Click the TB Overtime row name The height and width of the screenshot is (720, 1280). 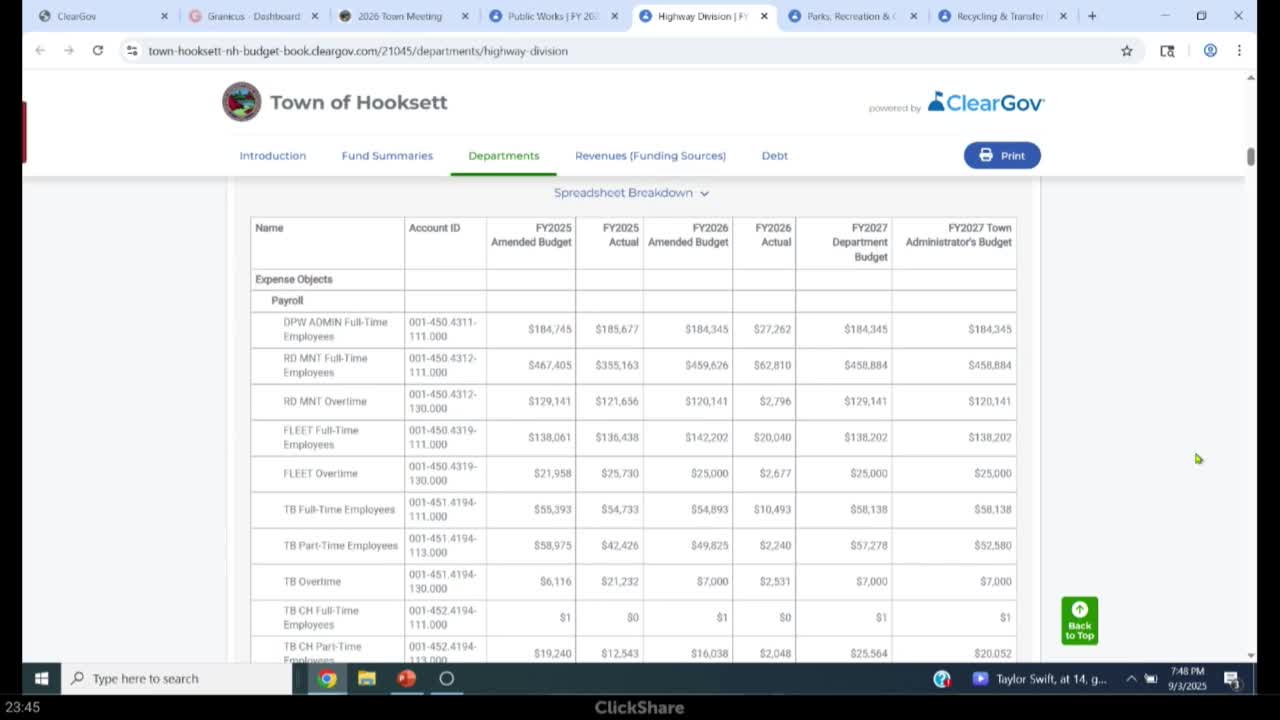point(312,581)
